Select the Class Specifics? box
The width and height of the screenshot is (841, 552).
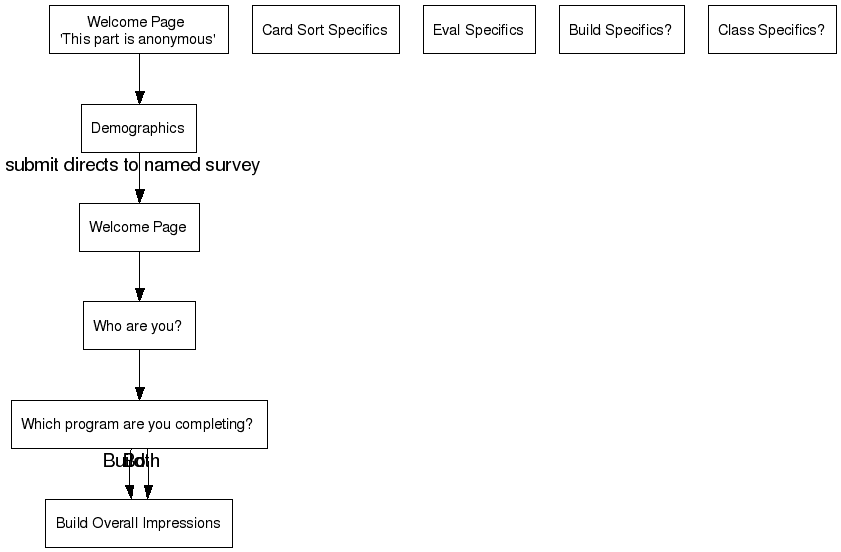(771, 30)
